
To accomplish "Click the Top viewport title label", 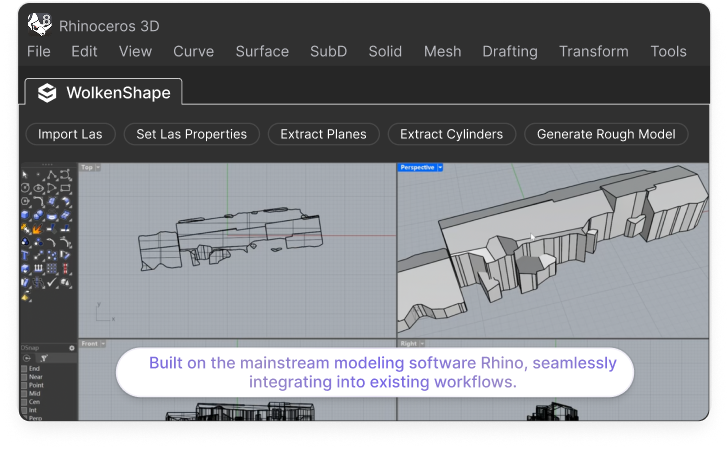I will coord(87,168).
